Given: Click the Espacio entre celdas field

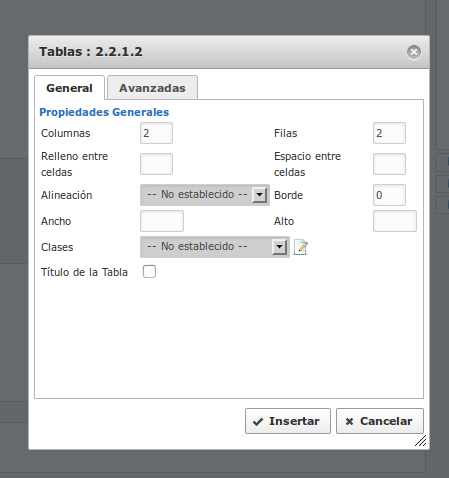Looking at the screenshot, I should click(389, 164).
